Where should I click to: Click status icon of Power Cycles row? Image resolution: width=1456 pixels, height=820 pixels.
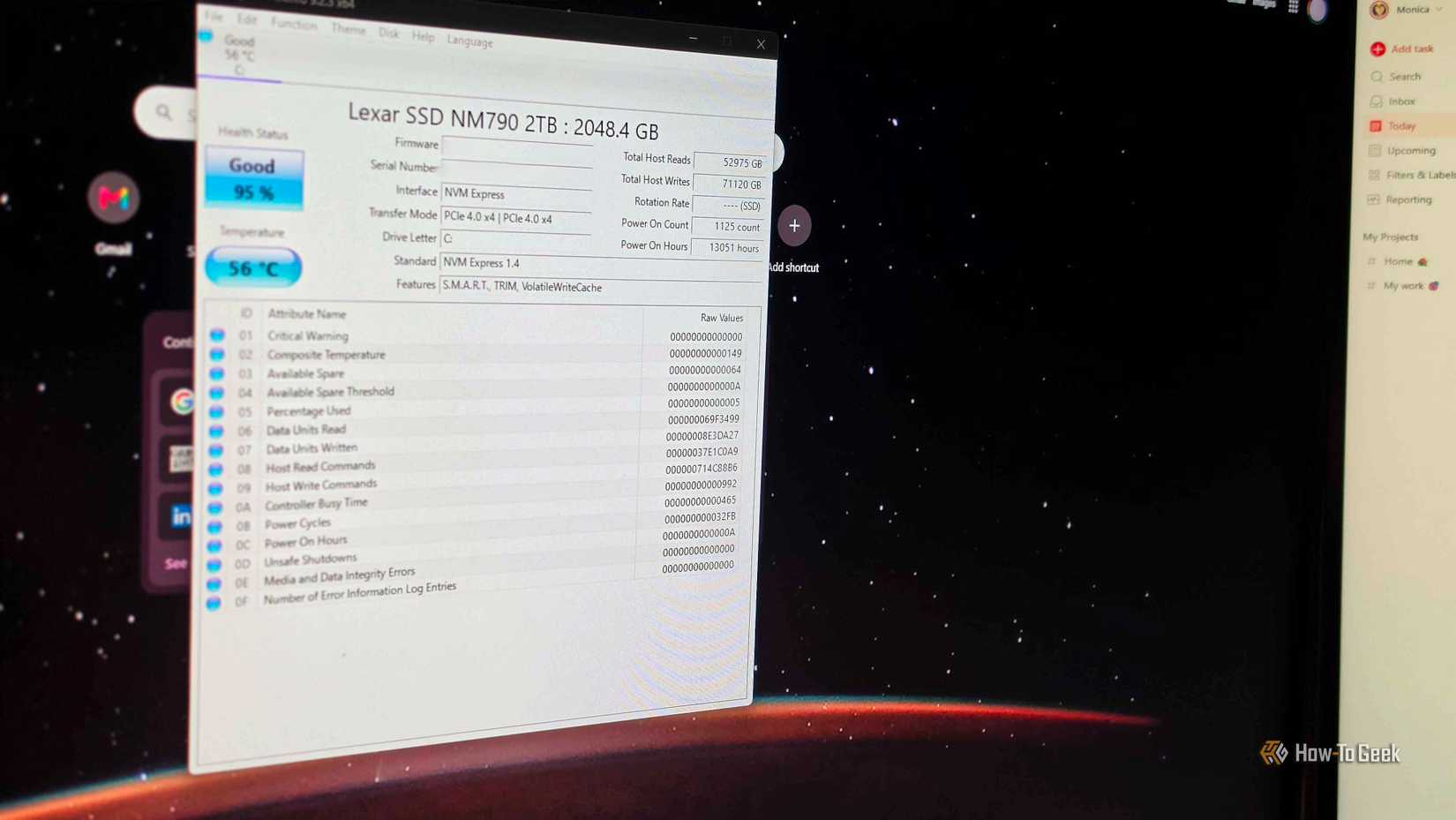coord(214,527)
